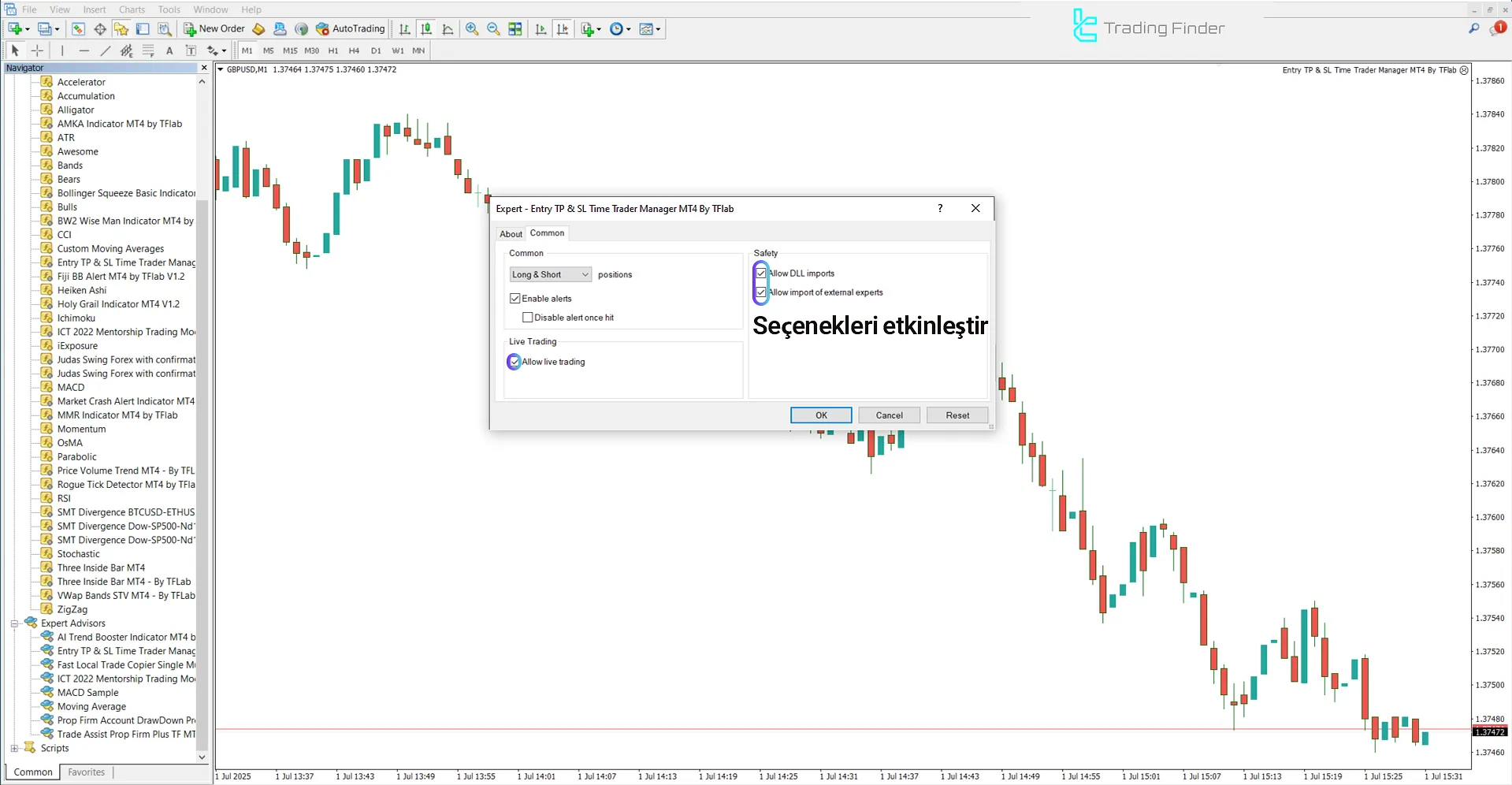The width and height of the screenshot is (1512, 785).
Task: Open the Long & Short positions dropdown
Action: click(x=583, y=274)
